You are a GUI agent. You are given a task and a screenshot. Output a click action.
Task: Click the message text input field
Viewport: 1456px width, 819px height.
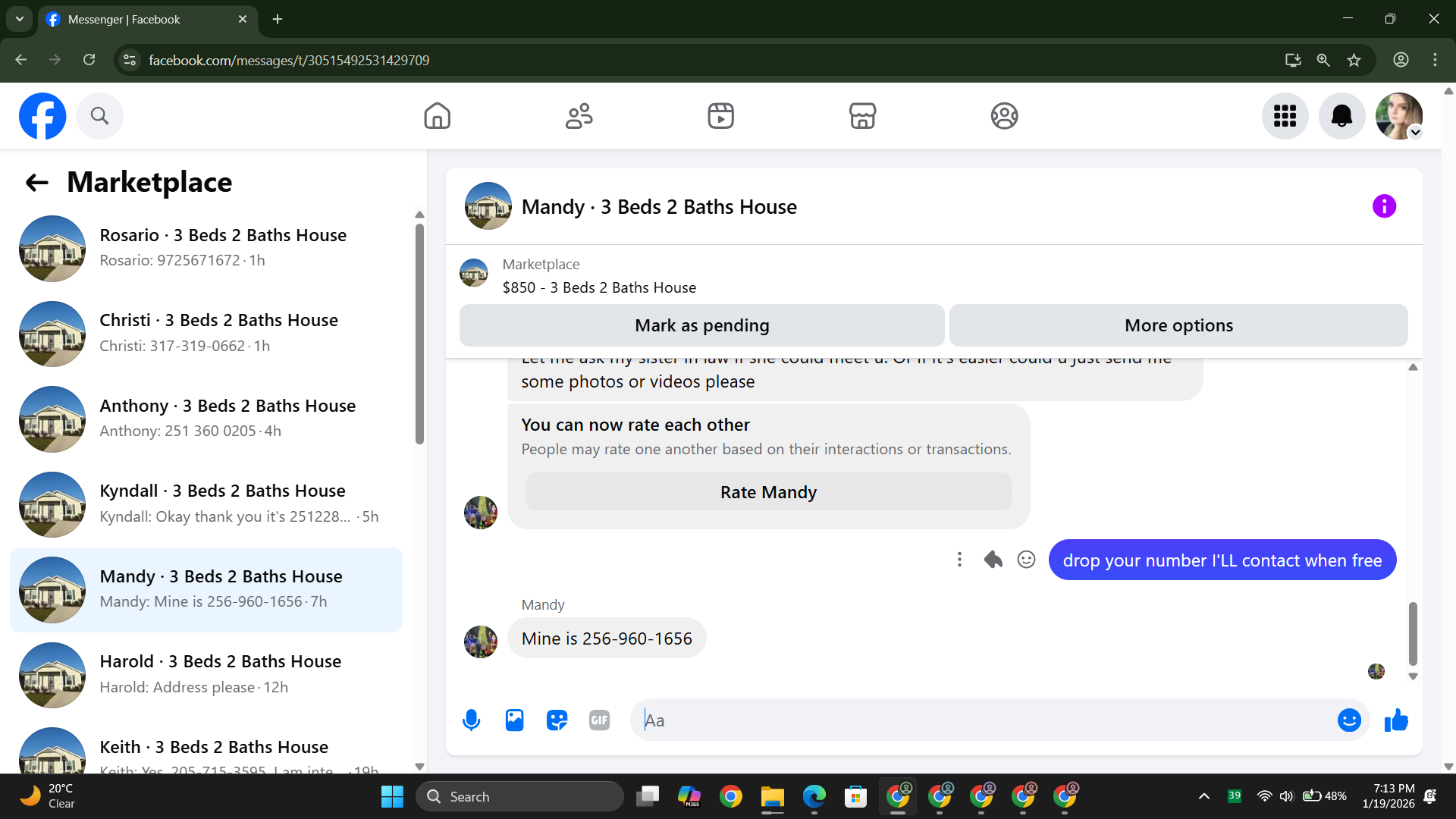[978, 720]
